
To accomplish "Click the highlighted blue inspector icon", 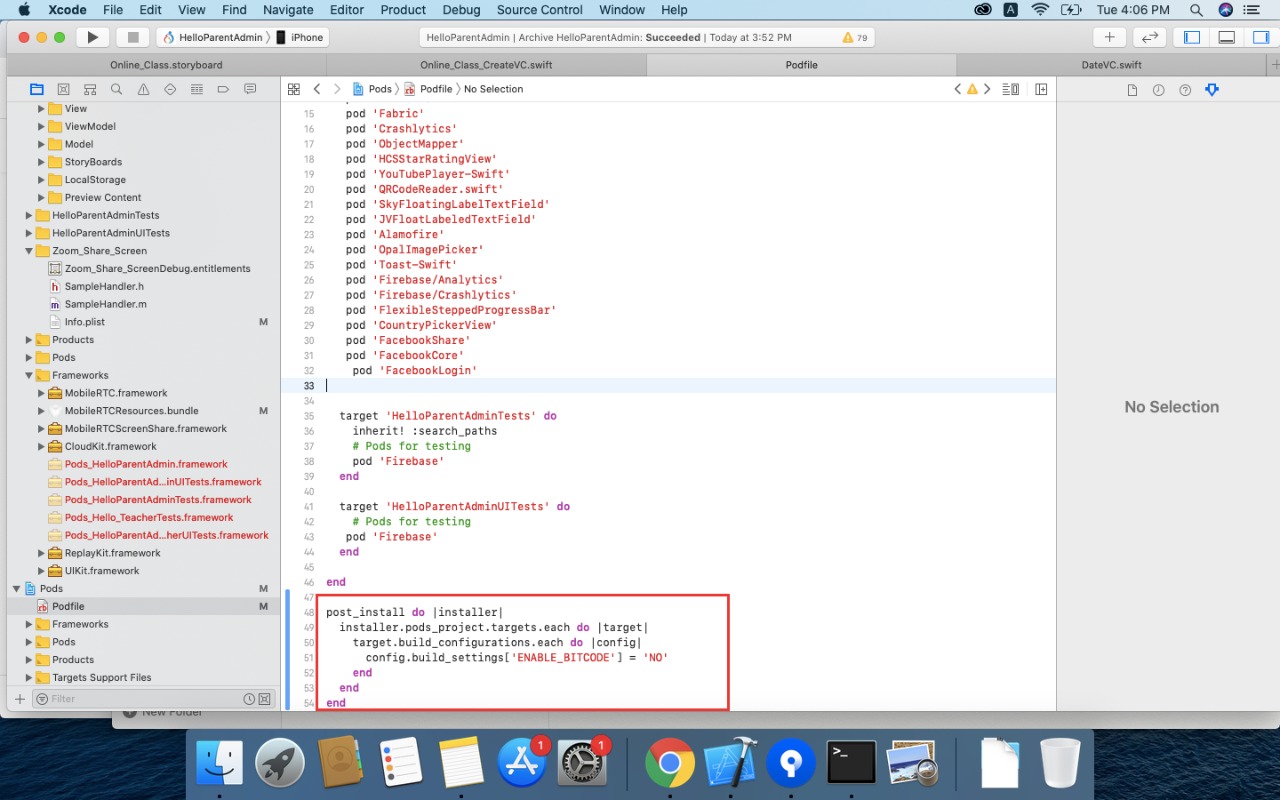I will 1212,90.
